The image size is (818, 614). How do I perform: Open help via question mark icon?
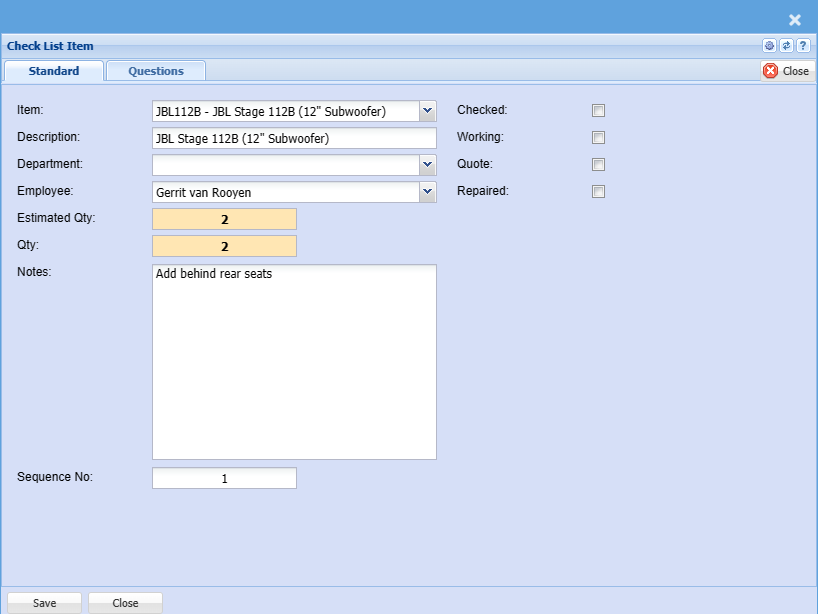803,46
